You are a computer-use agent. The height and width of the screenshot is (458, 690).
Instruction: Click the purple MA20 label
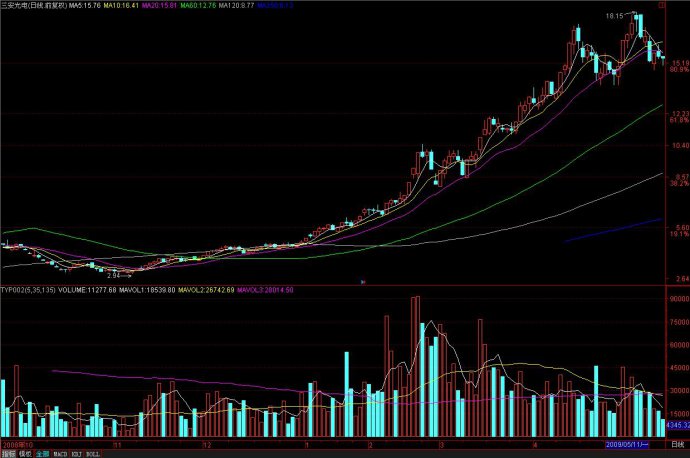(159, 5)
